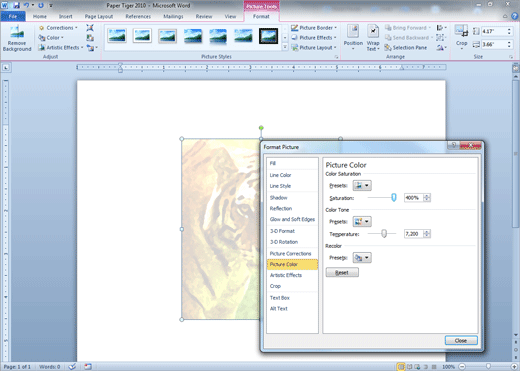Viewport: 520px width, 371px height.
Task: Open the Size dialog launcher
Action: tap(511, 57)
